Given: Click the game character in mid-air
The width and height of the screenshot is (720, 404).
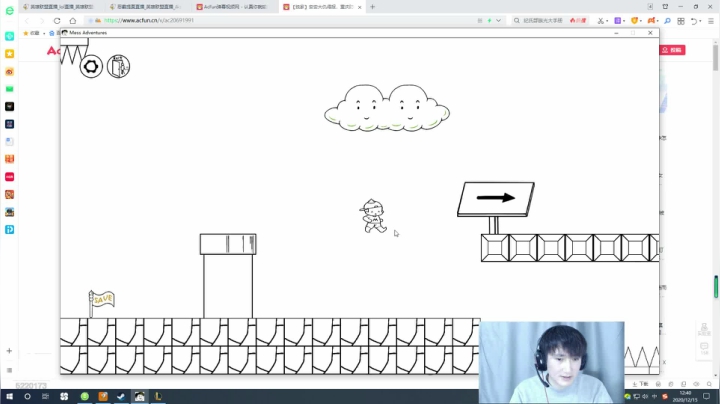Looking at the screenshot, I should point(373,216).
